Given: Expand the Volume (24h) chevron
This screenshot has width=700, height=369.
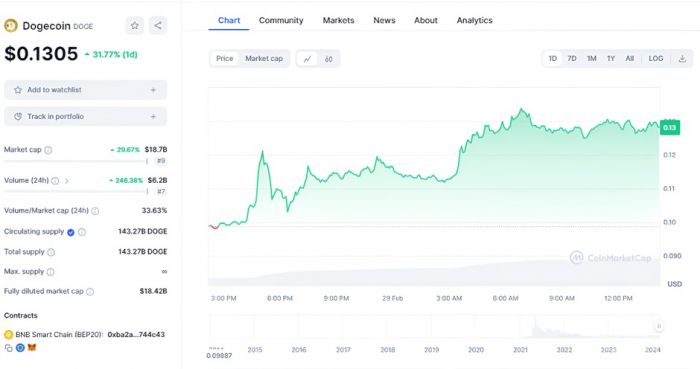Looking at the screenshot, I should 67,181.
